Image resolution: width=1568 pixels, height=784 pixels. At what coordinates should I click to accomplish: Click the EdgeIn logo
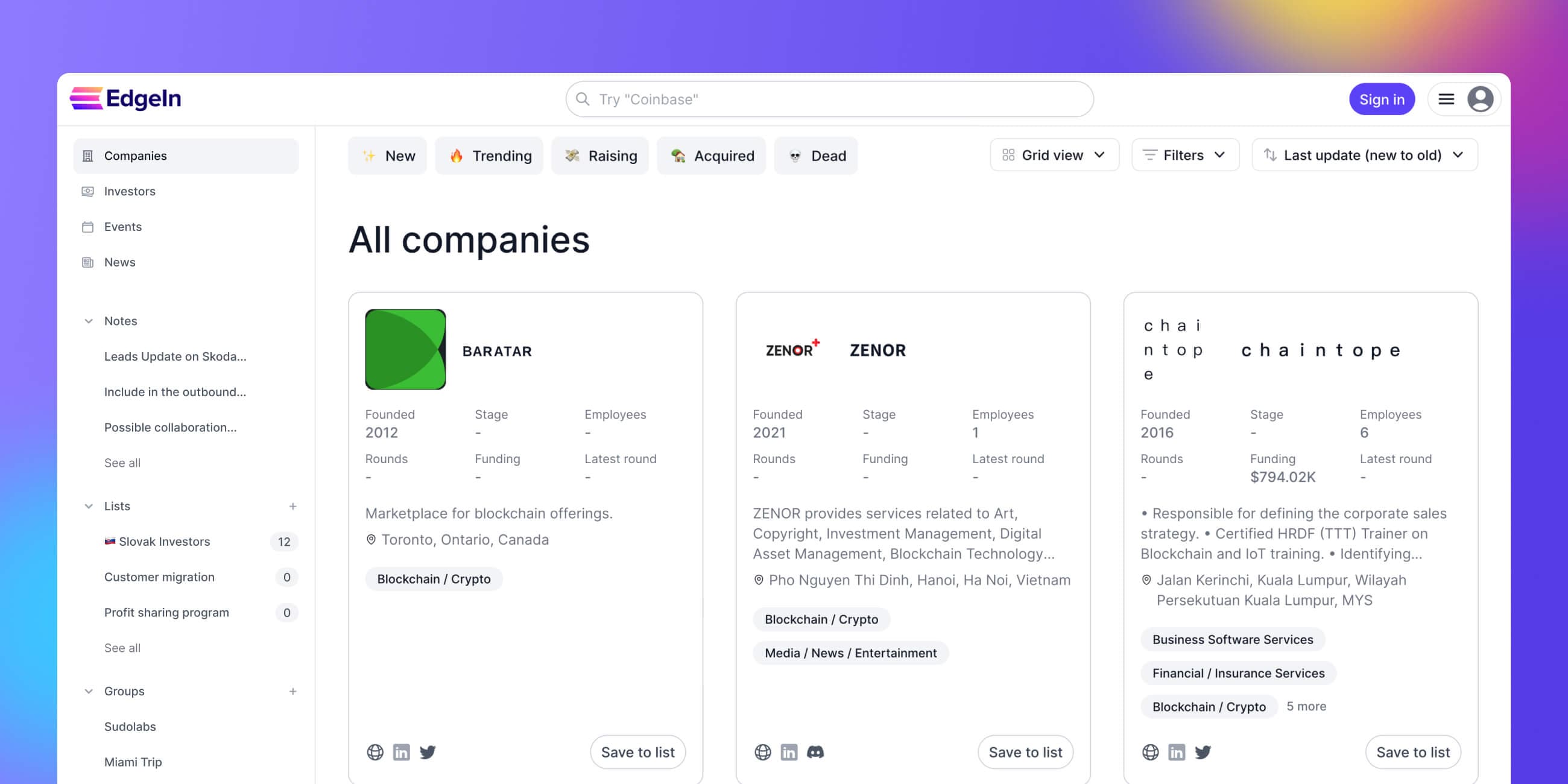click(x=125, y=99)
